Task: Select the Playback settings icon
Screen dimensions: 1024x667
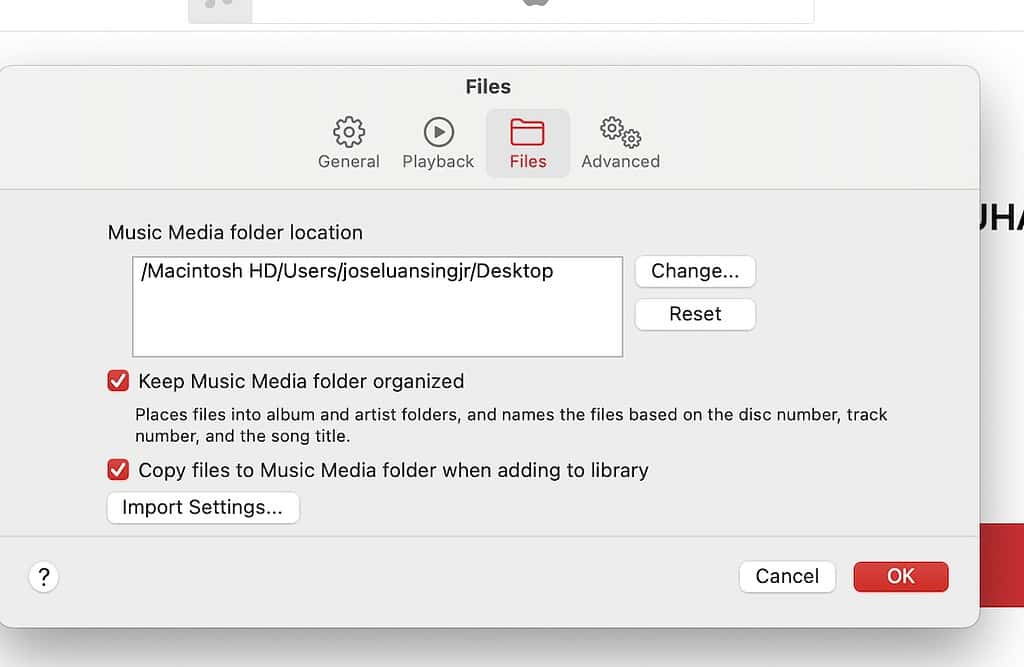Action: tap(437, 131)
